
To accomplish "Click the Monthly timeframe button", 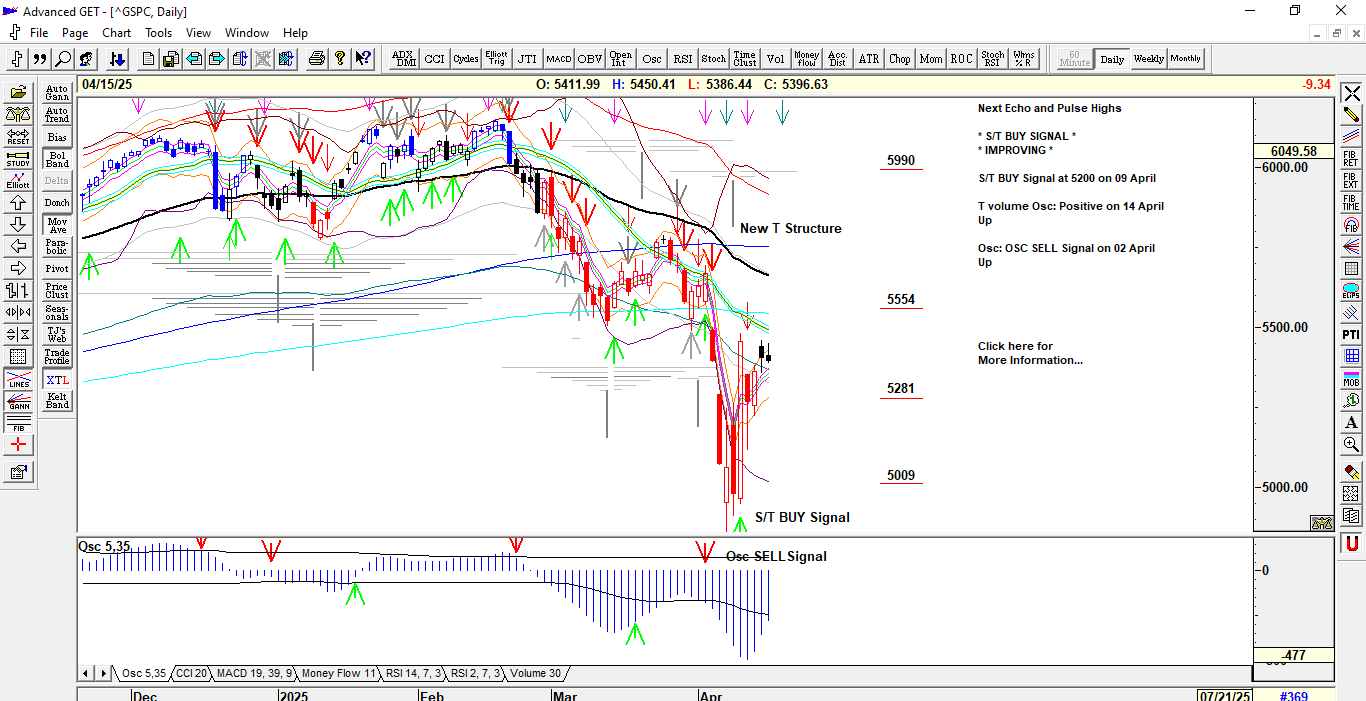I will [1186, 59].
